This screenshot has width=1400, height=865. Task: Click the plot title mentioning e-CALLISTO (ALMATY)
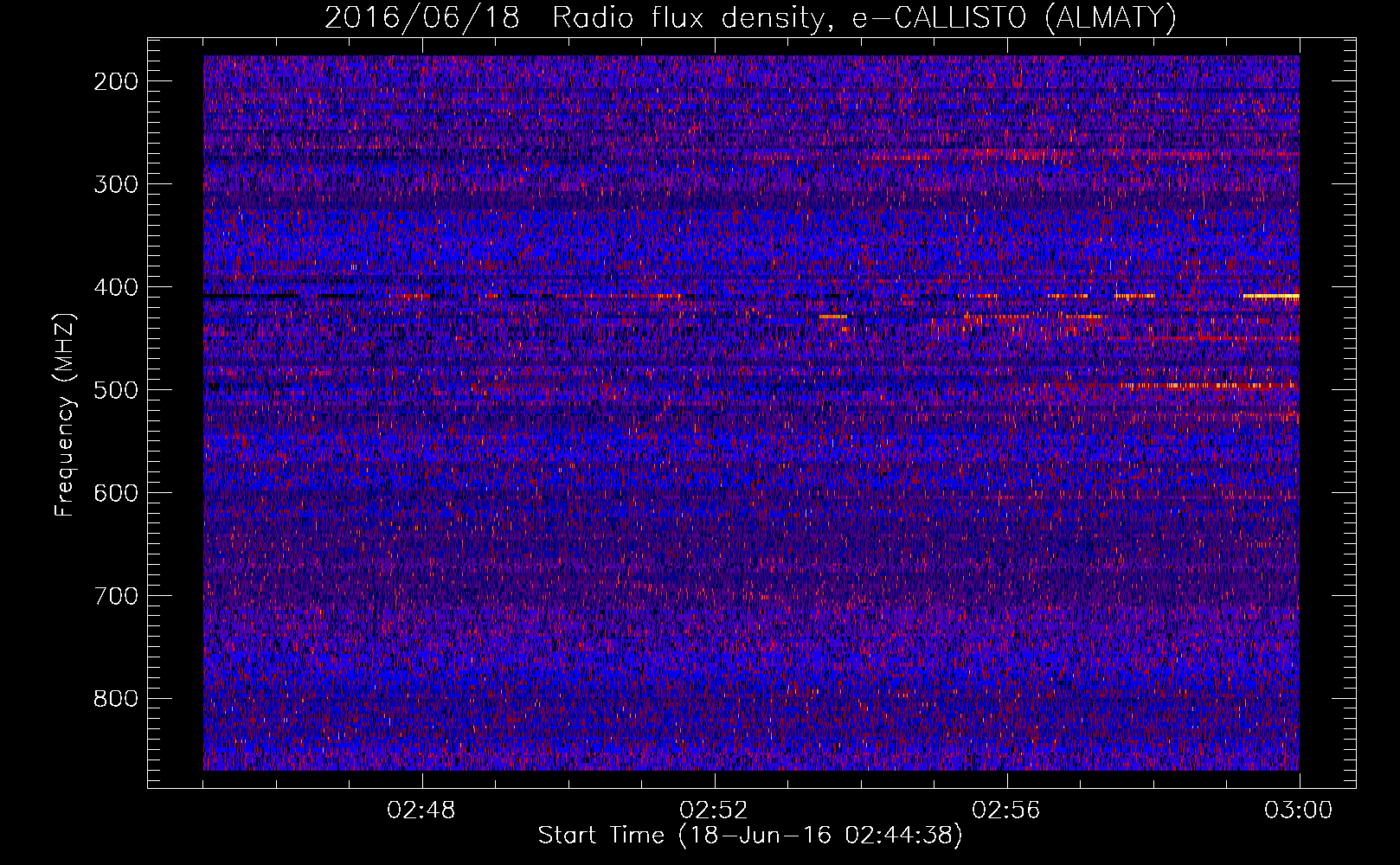pyautogui.click(x=751, y=18)
